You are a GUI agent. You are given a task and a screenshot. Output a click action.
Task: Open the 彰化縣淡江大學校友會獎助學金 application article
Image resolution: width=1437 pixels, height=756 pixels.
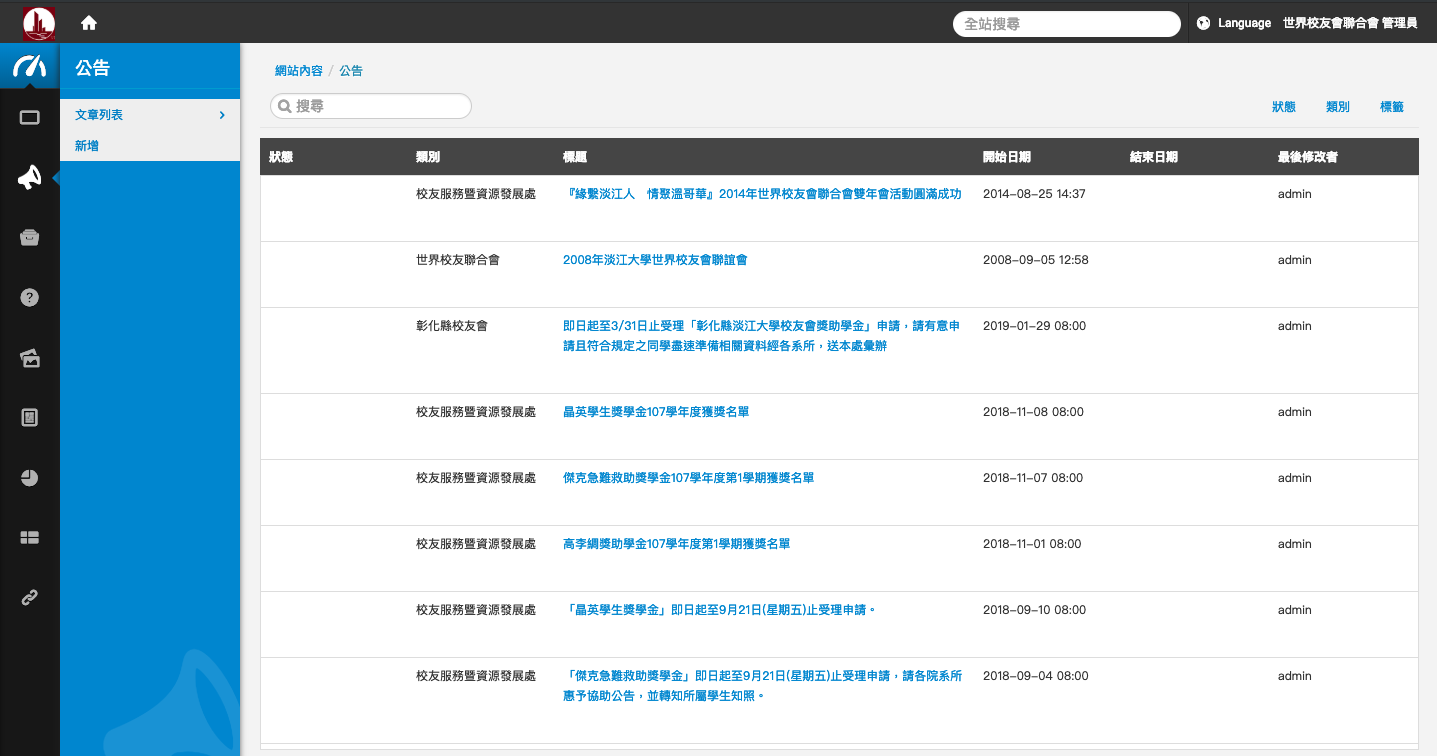click(x=762, y=336)
